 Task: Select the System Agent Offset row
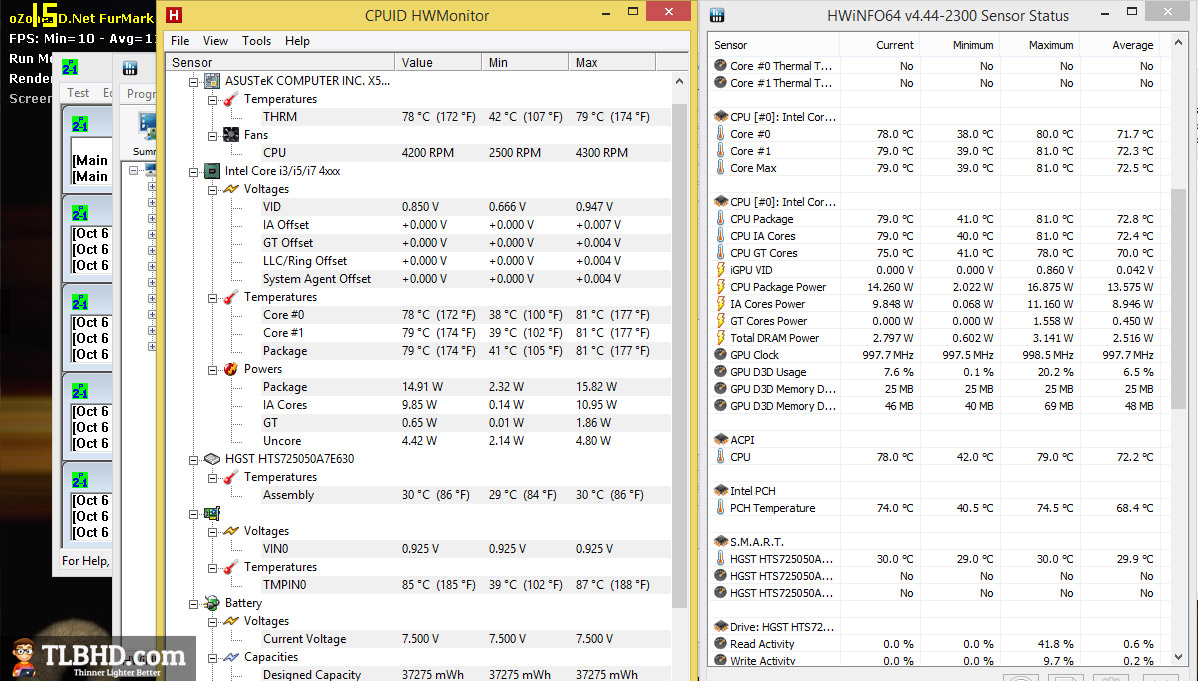466,279
